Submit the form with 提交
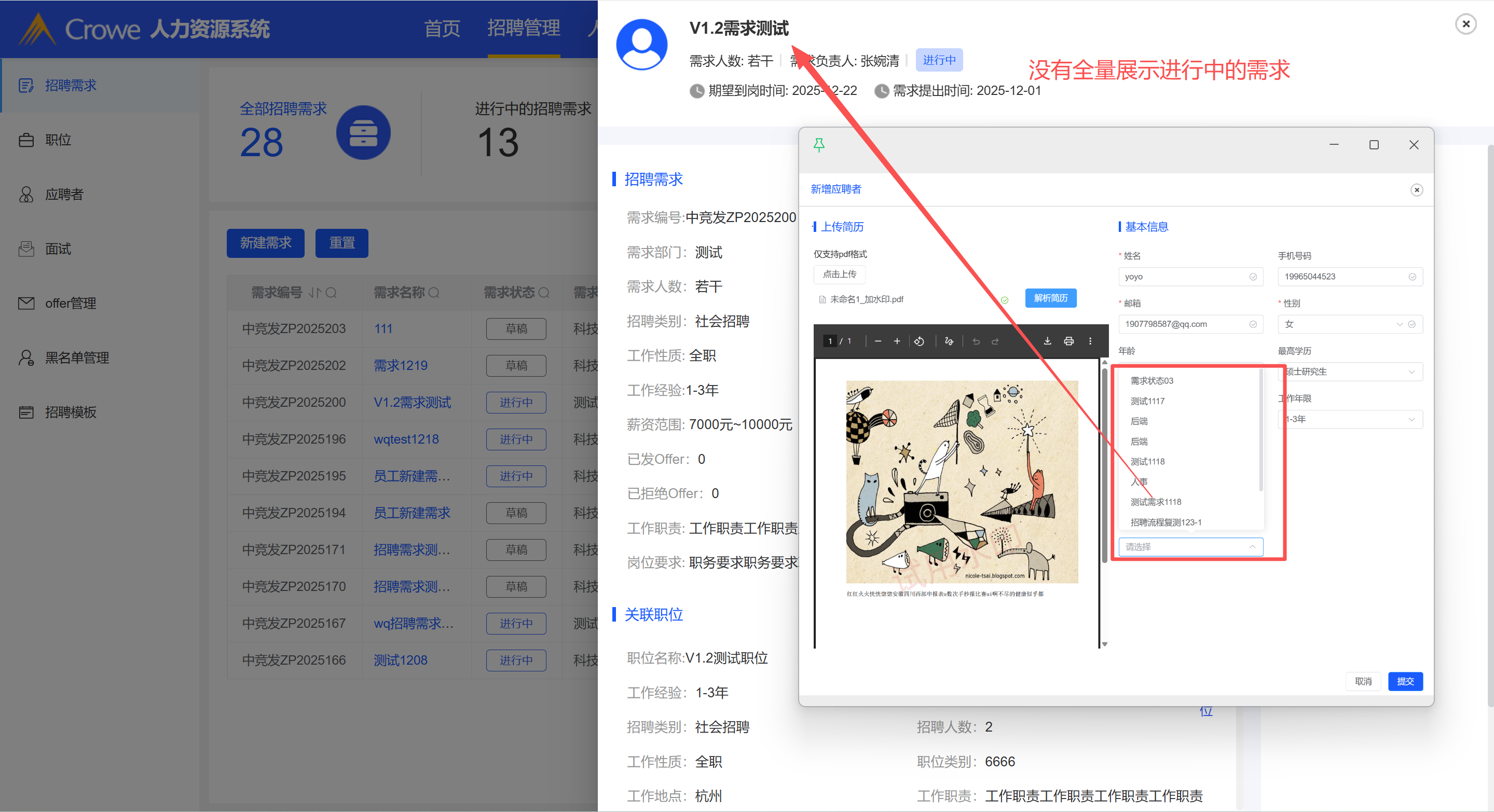 (1405, 681)
